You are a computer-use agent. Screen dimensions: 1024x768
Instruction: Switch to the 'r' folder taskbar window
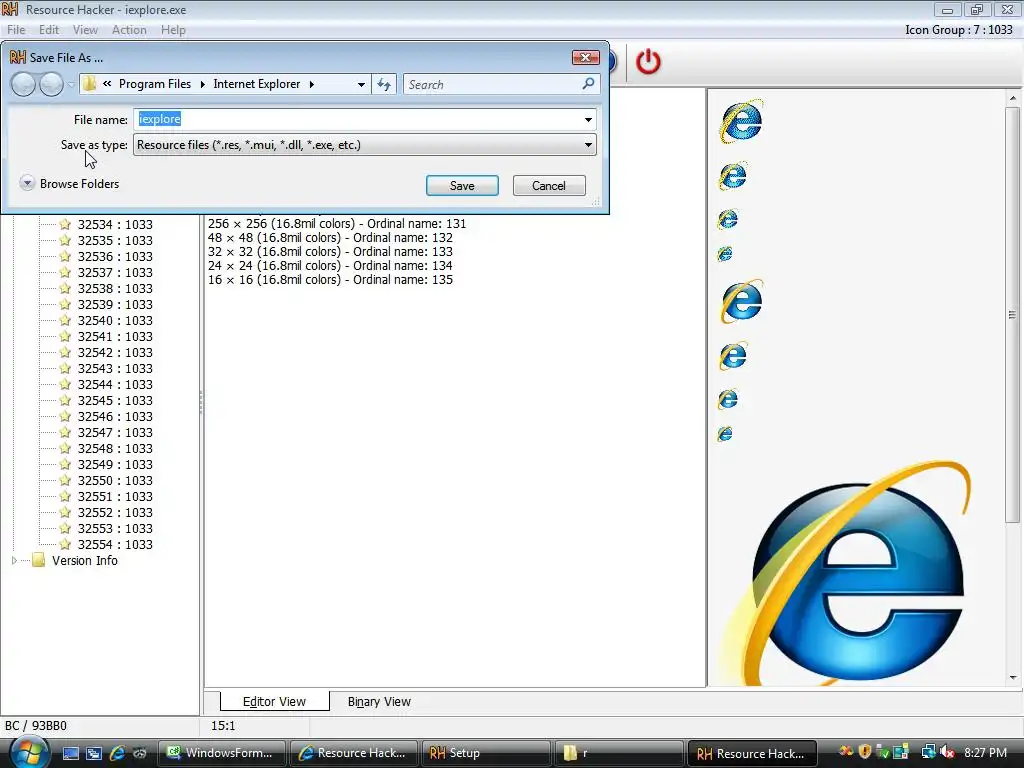618,753
